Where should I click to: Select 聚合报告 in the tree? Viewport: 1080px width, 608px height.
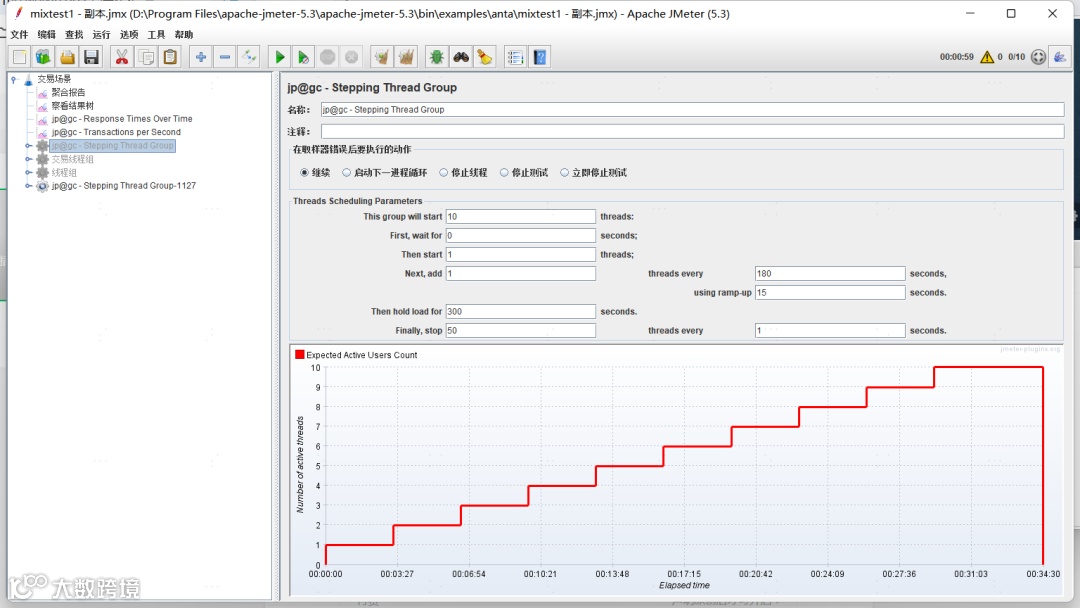click(x=68, y=92)
